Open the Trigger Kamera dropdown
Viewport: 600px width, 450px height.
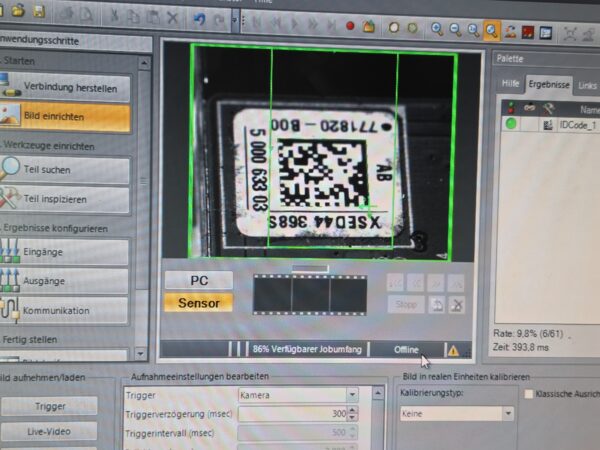pyautogui.click(x=352, y=395)
